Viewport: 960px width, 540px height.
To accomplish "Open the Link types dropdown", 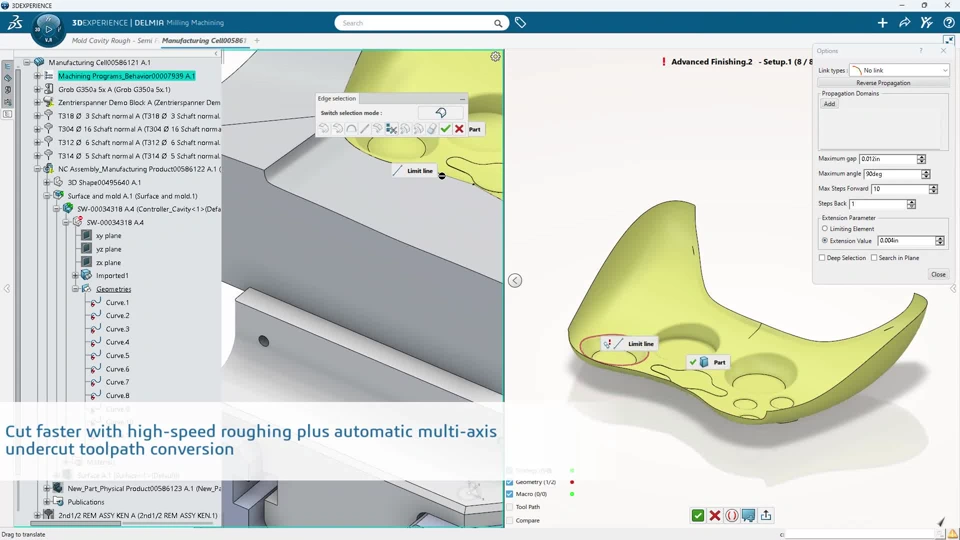I will pyautogui.click(x=899, y=70).
